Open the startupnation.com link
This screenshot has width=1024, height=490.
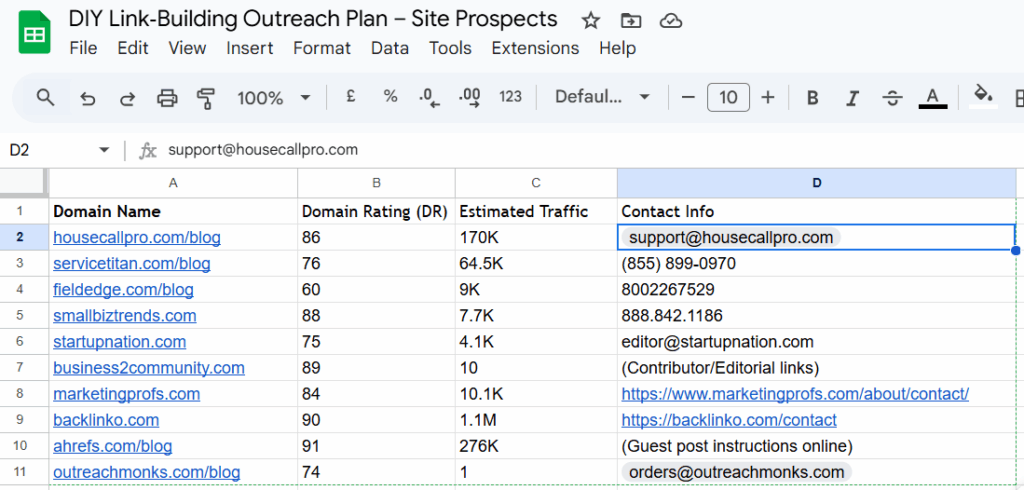tap(120, 342)
